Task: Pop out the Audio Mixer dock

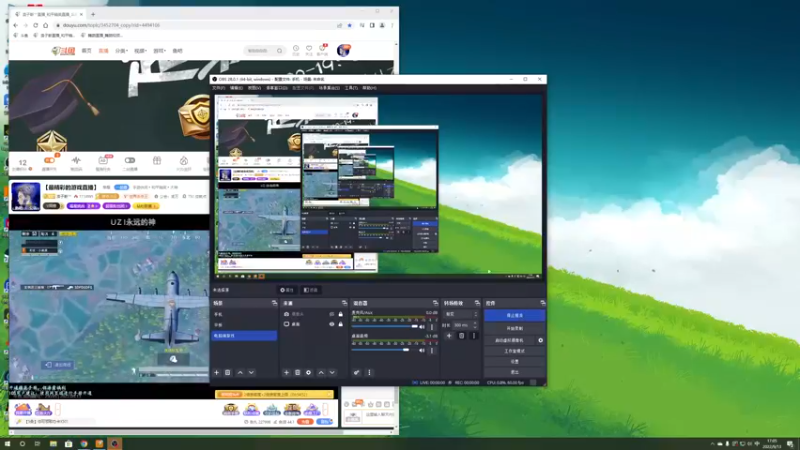Action: 435,303
